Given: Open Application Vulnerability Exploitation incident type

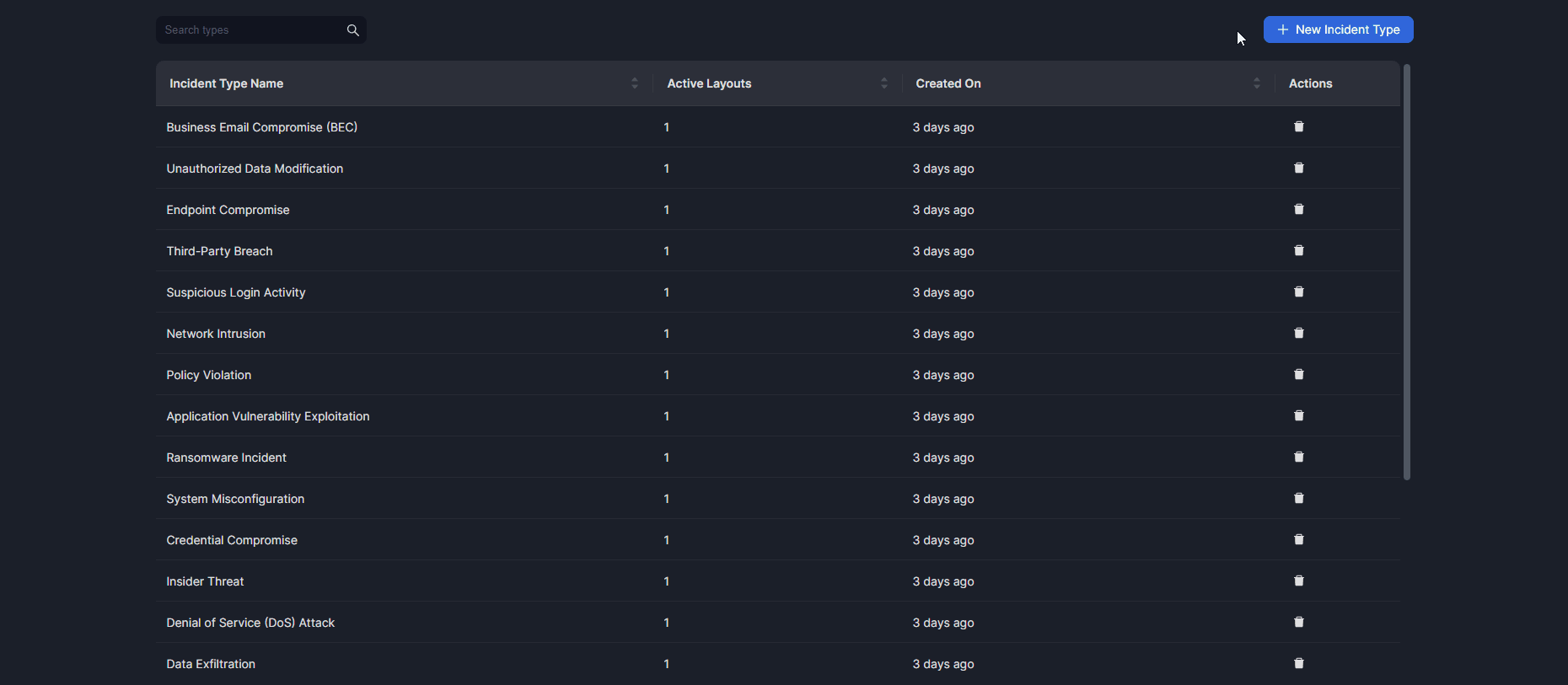Looking at the screenshot, I should (x=268, y=416).
